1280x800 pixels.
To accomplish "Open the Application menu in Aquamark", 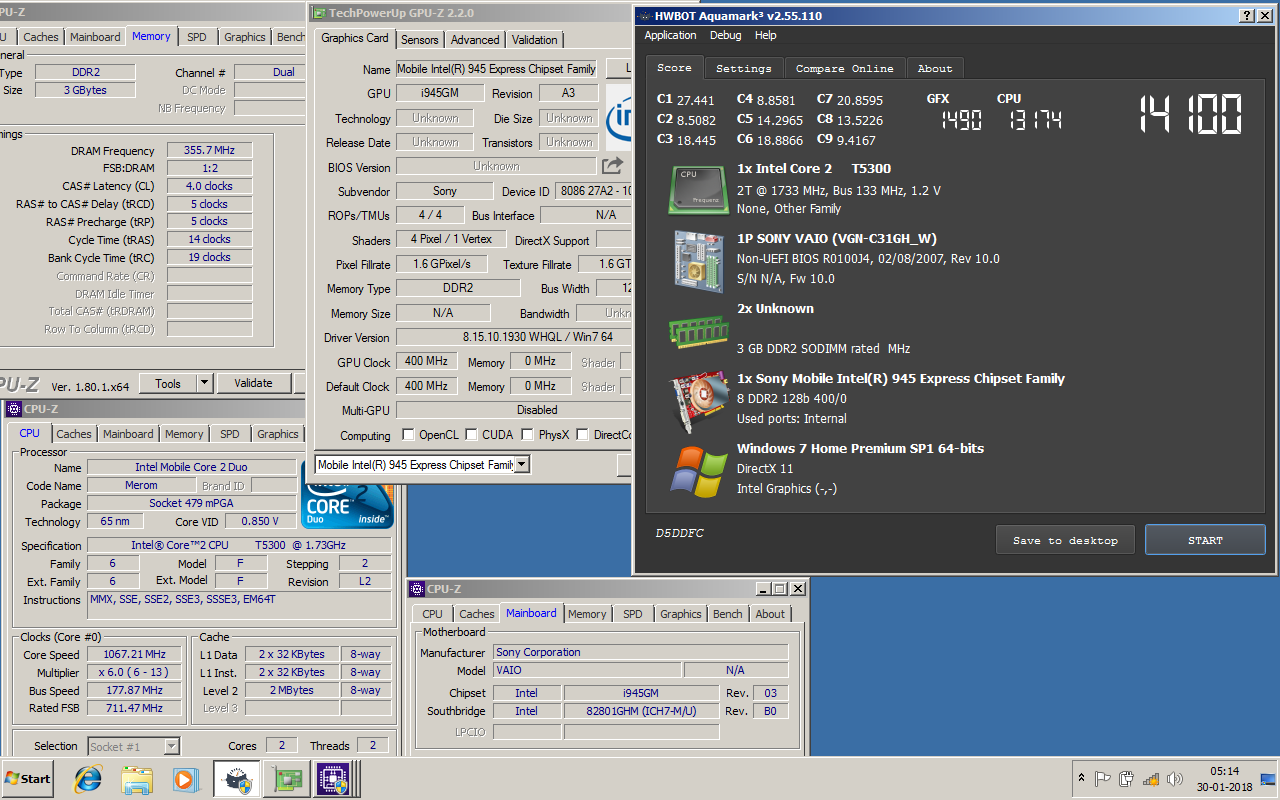I will (x=670, y=35).
